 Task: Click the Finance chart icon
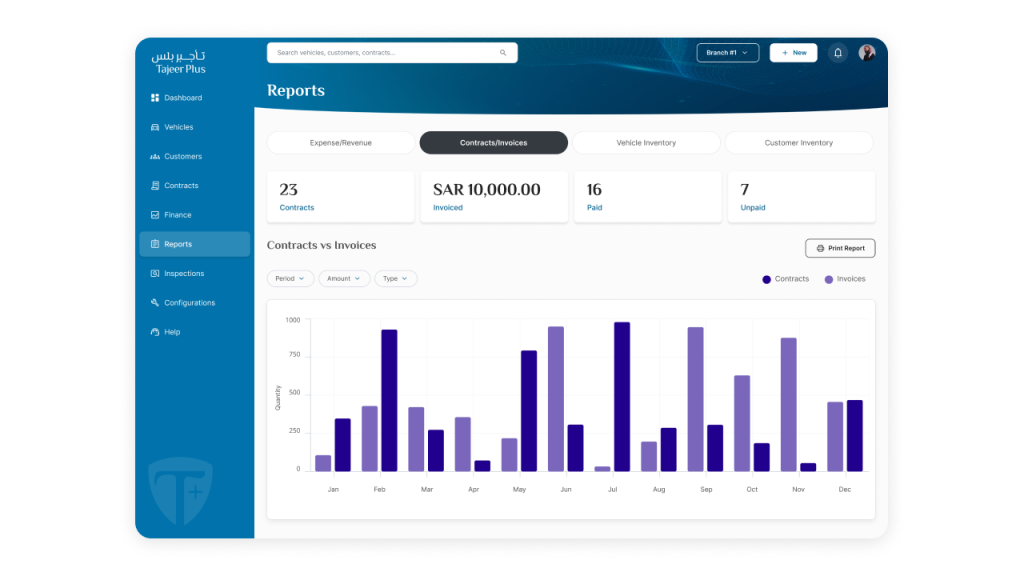[x=155, y=215]
